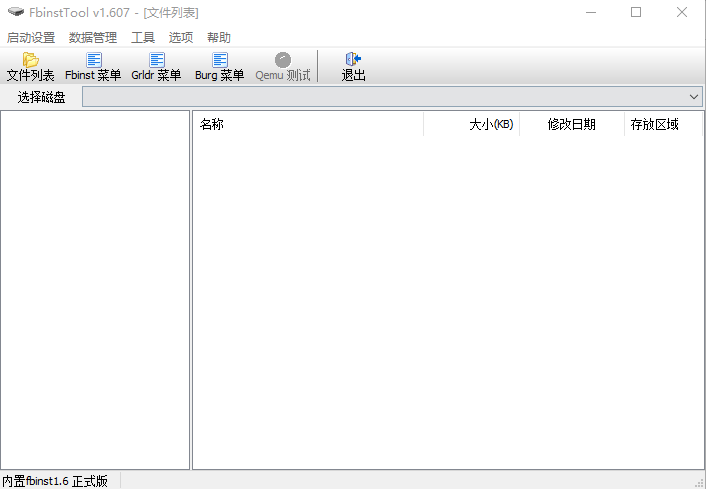
Task: Sort files by 名称 column
Action: [x=308, y=124]
